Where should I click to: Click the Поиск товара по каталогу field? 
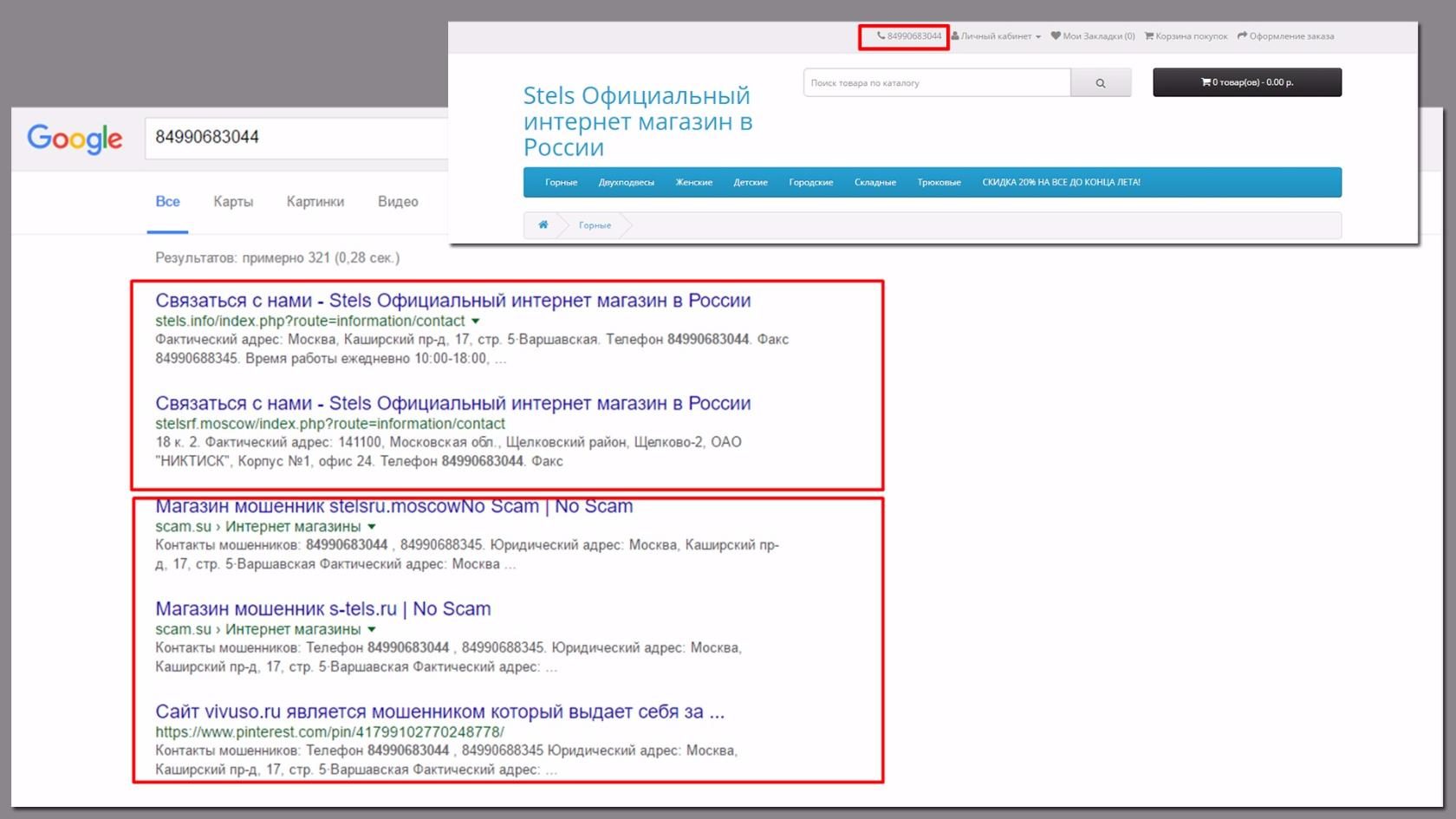[x=937, y=83]
